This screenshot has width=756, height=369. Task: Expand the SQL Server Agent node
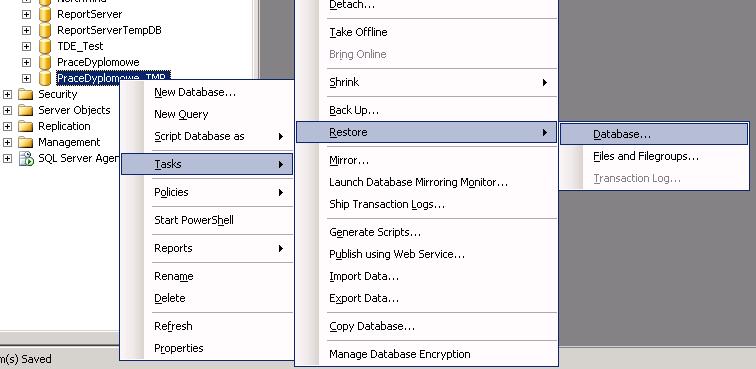click(x=7, y=158)
